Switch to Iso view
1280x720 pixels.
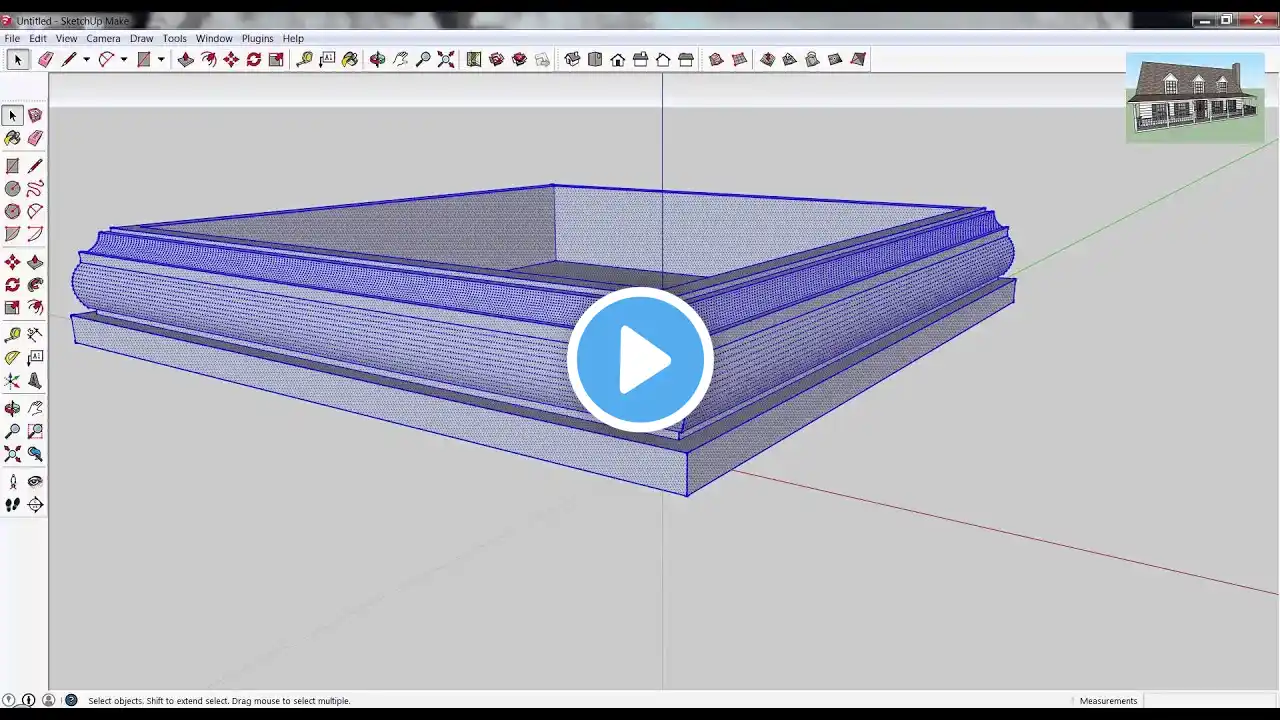click(x=572, y=60)
